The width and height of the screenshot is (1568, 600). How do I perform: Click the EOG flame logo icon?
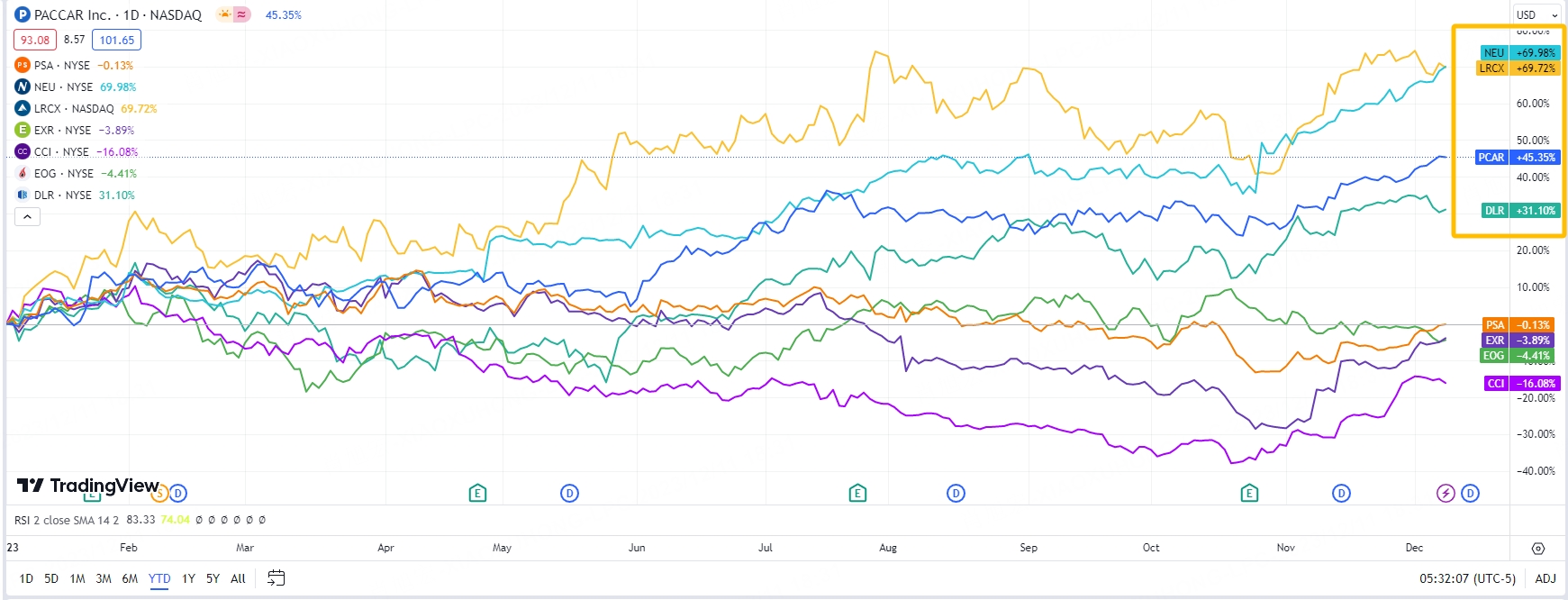point(23,174)
